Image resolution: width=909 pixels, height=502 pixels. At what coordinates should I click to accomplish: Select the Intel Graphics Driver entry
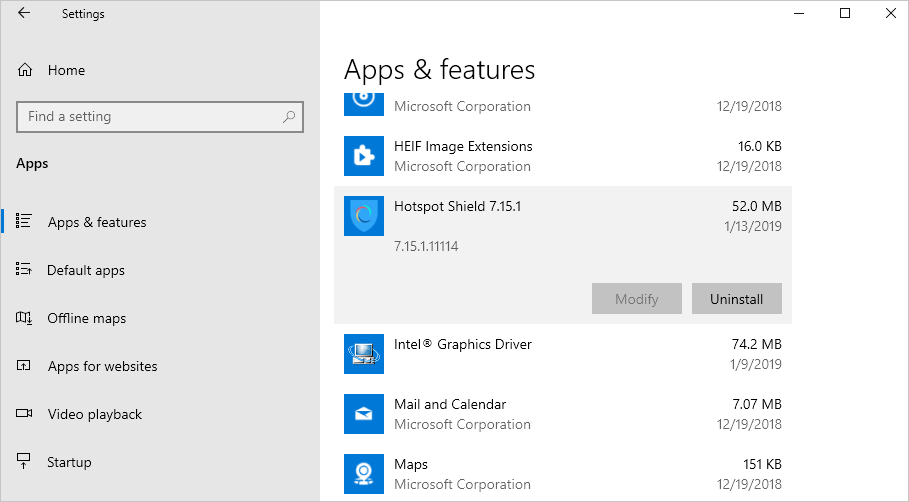point(562,354)
